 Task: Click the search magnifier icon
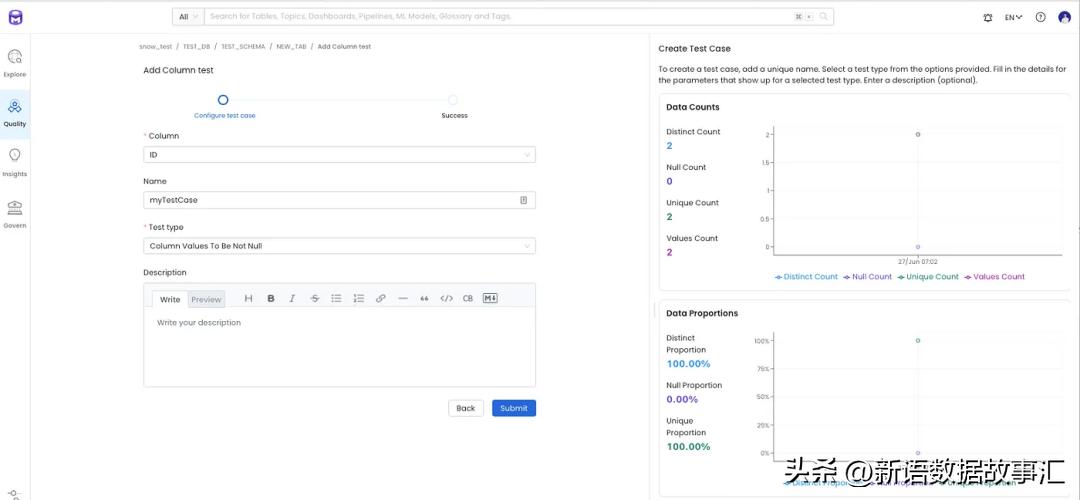[x=823, y=17]
